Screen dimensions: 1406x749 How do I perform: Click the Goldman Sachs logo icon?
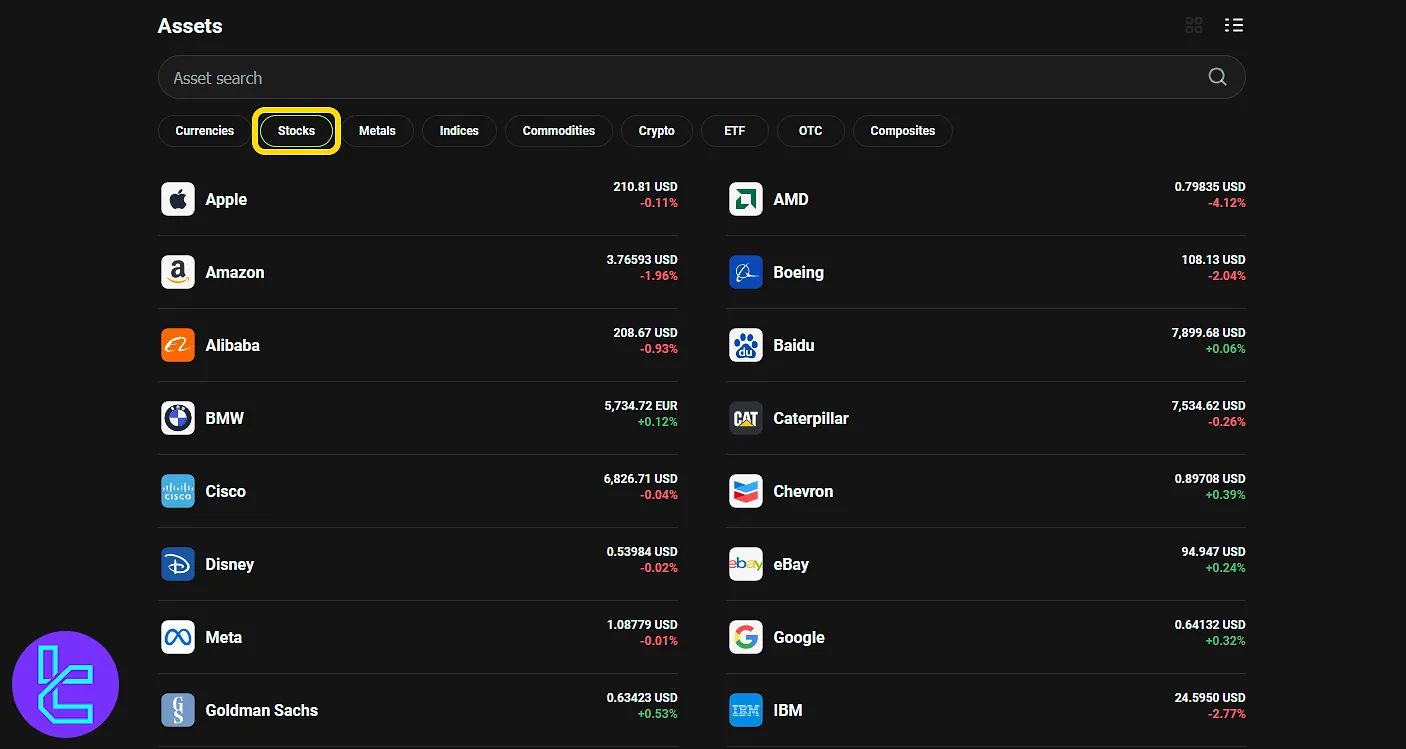tap(178, 710)
